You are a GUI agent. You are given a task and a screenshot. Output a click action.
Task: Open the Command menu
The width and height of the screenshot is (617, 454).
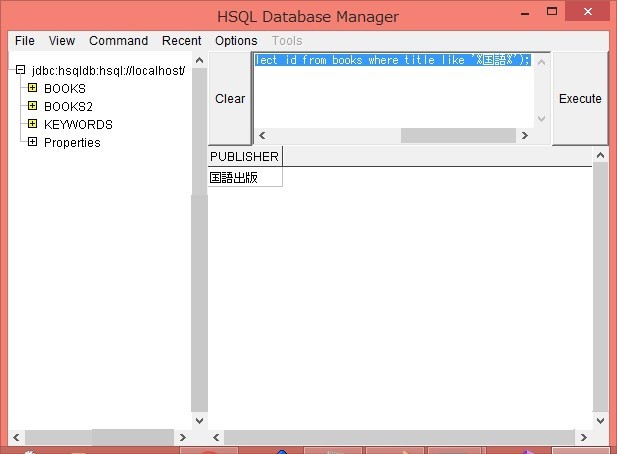point(118,41)
